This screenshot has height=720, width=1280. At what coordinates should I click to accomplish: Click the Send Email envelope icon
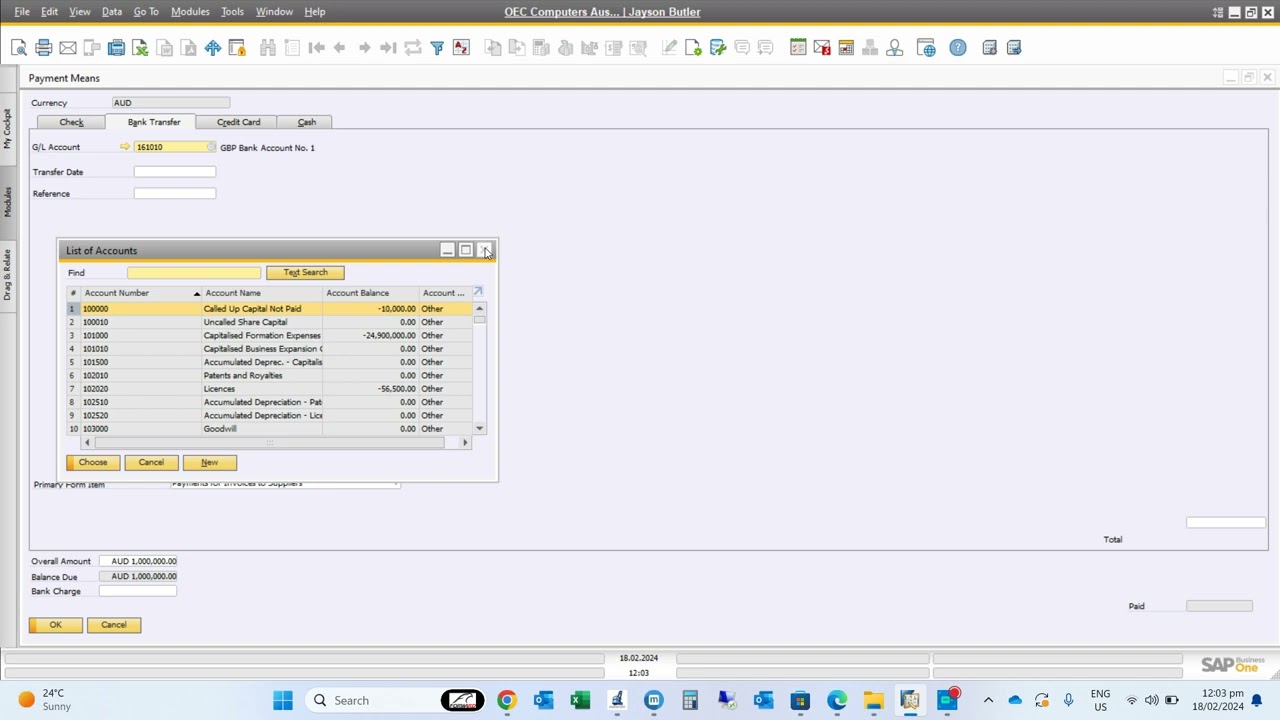coord(67,48)
